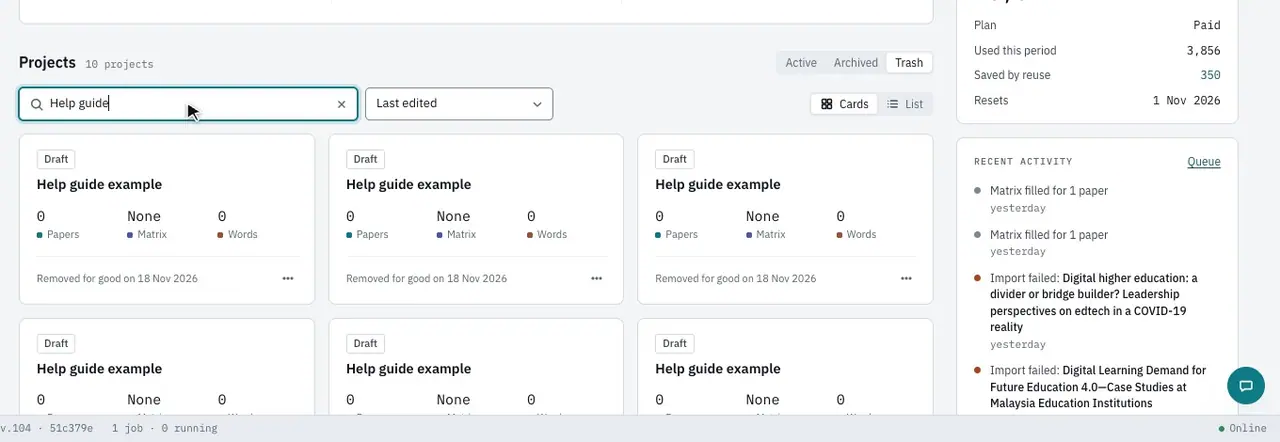Viewport: 1280px width, 442px height.
Task: Open the bottom-left Help guide example card
Action: [167, 367]
